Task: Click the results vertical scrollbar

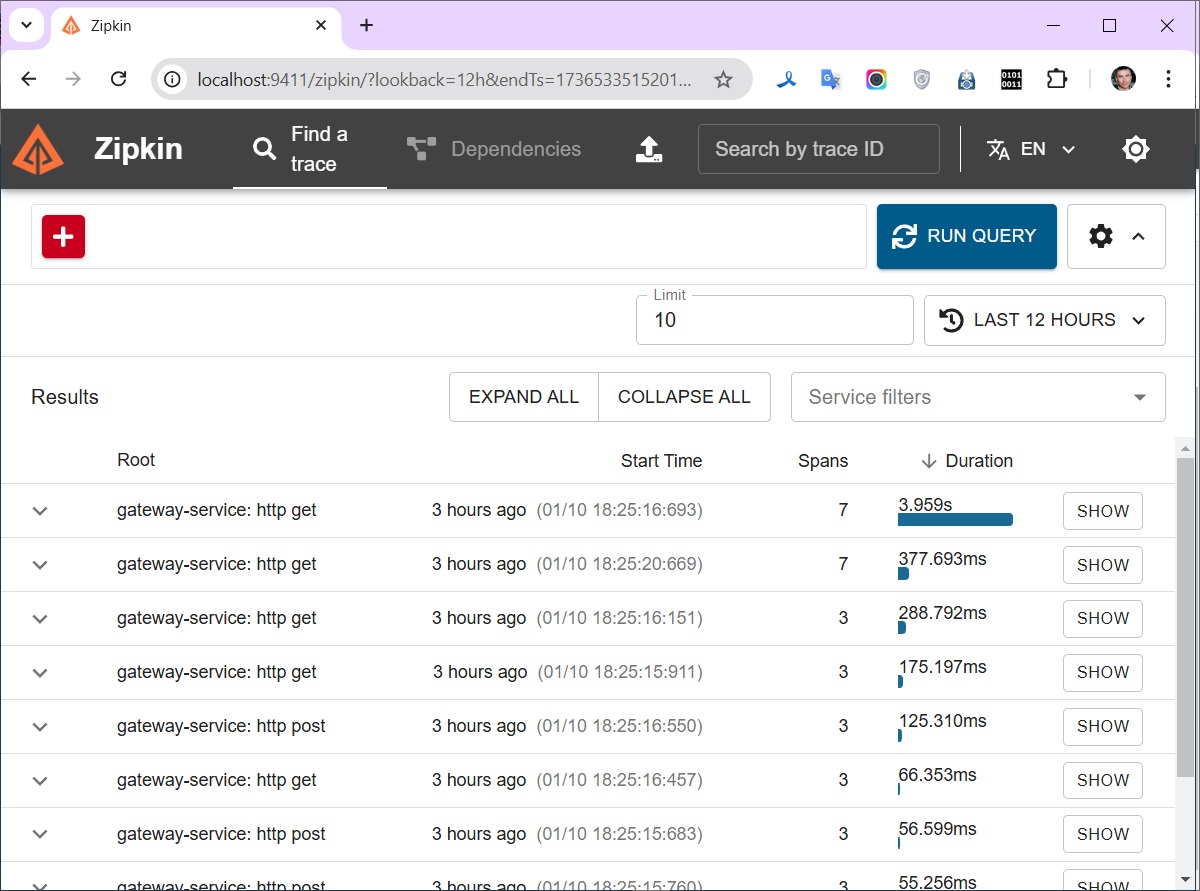Action: tap(1185, 620)
